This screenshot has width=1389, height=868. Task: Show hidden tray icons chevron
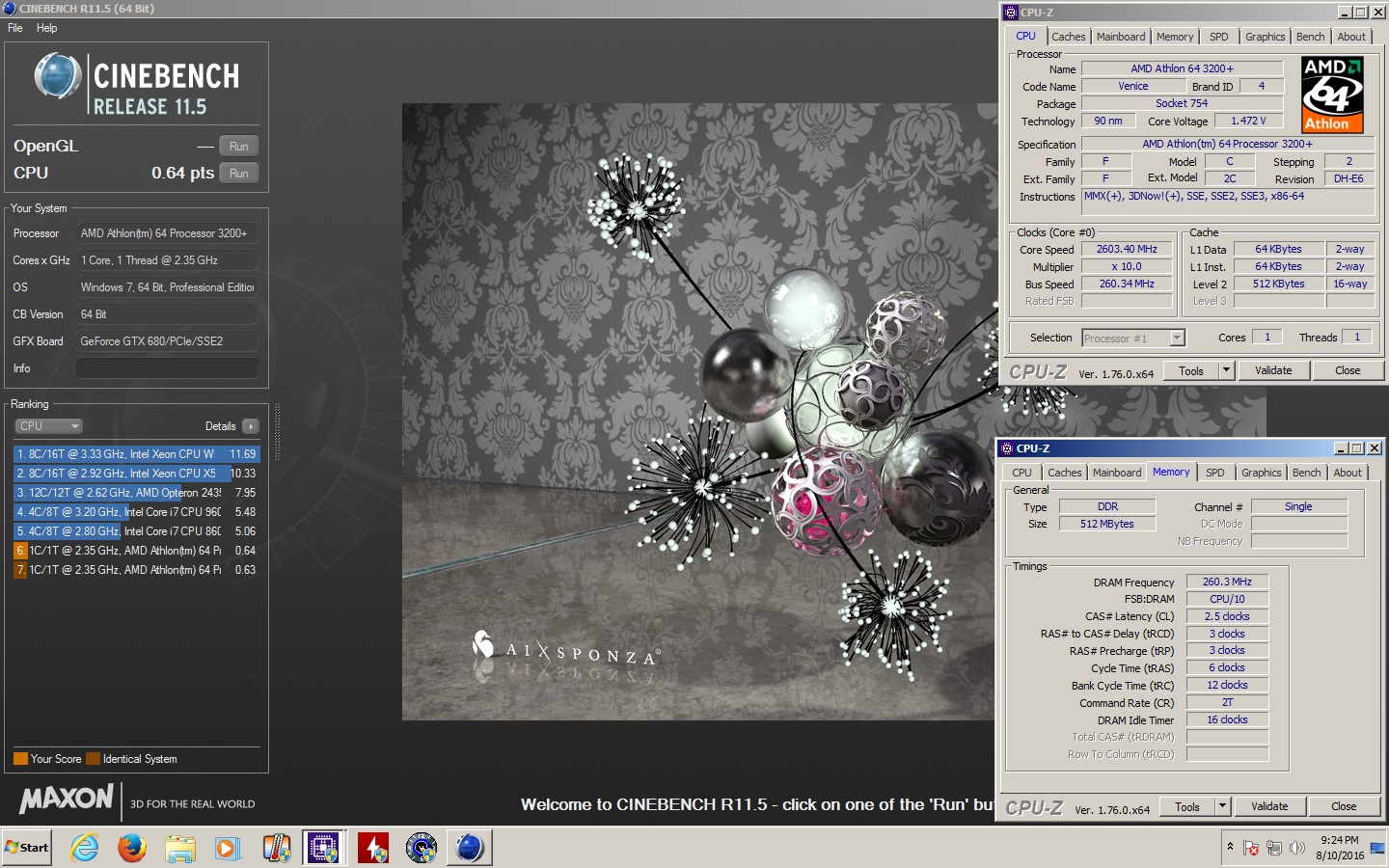click(1230, 847)
